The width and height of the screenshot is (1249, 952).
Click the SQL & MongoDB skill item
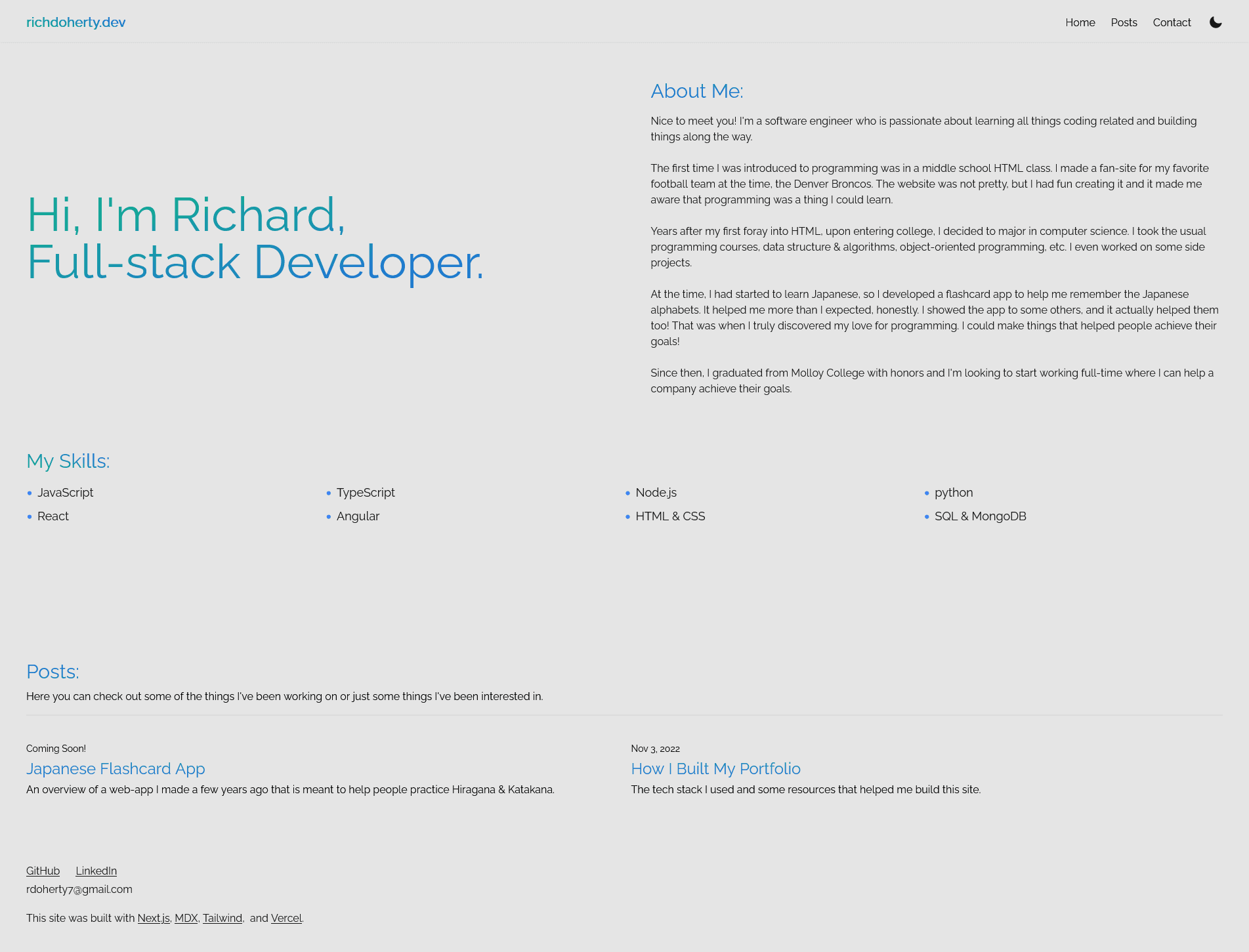click(980, 516)
